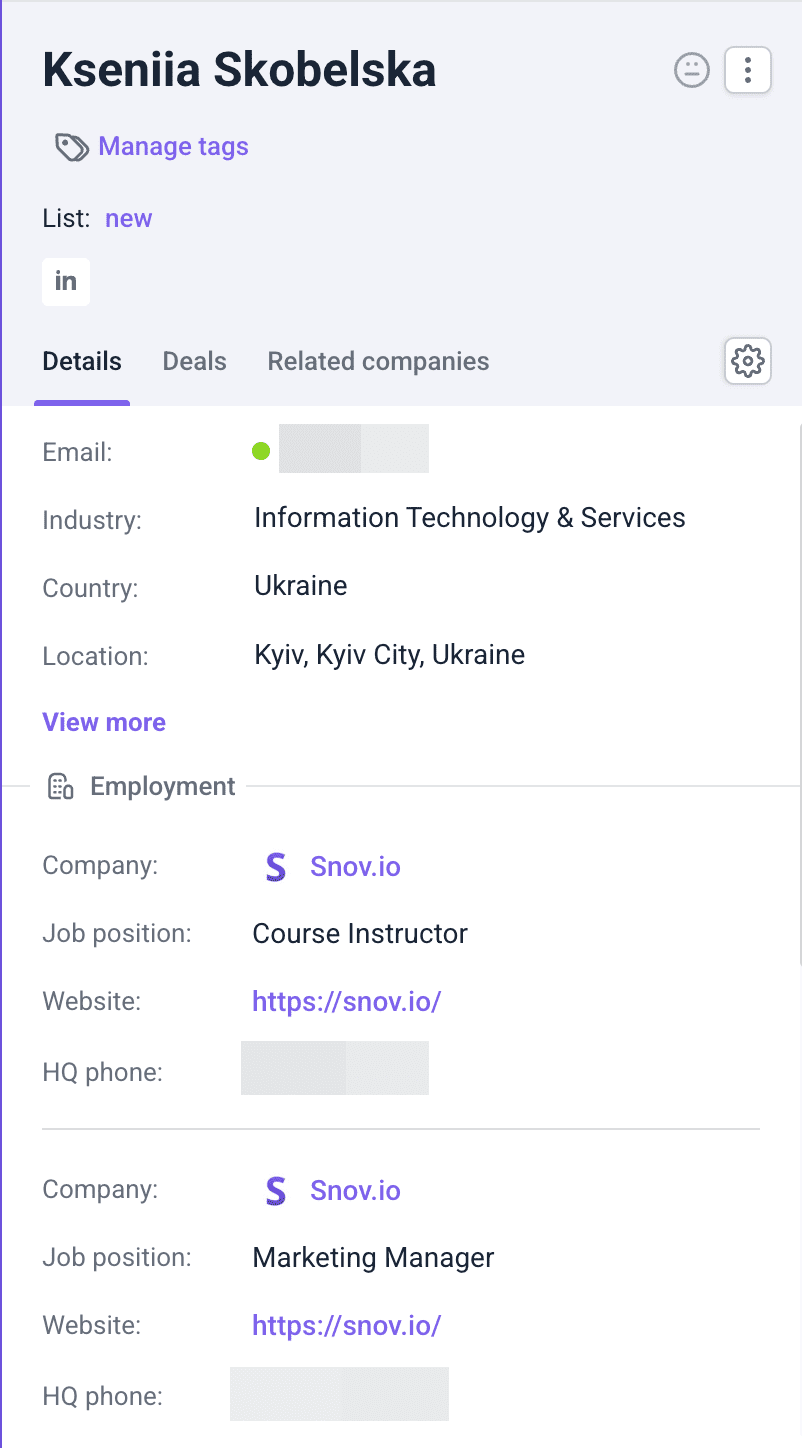Click the blurred email address field
This screenshot has height=1448, width=802.
[353, 449]
